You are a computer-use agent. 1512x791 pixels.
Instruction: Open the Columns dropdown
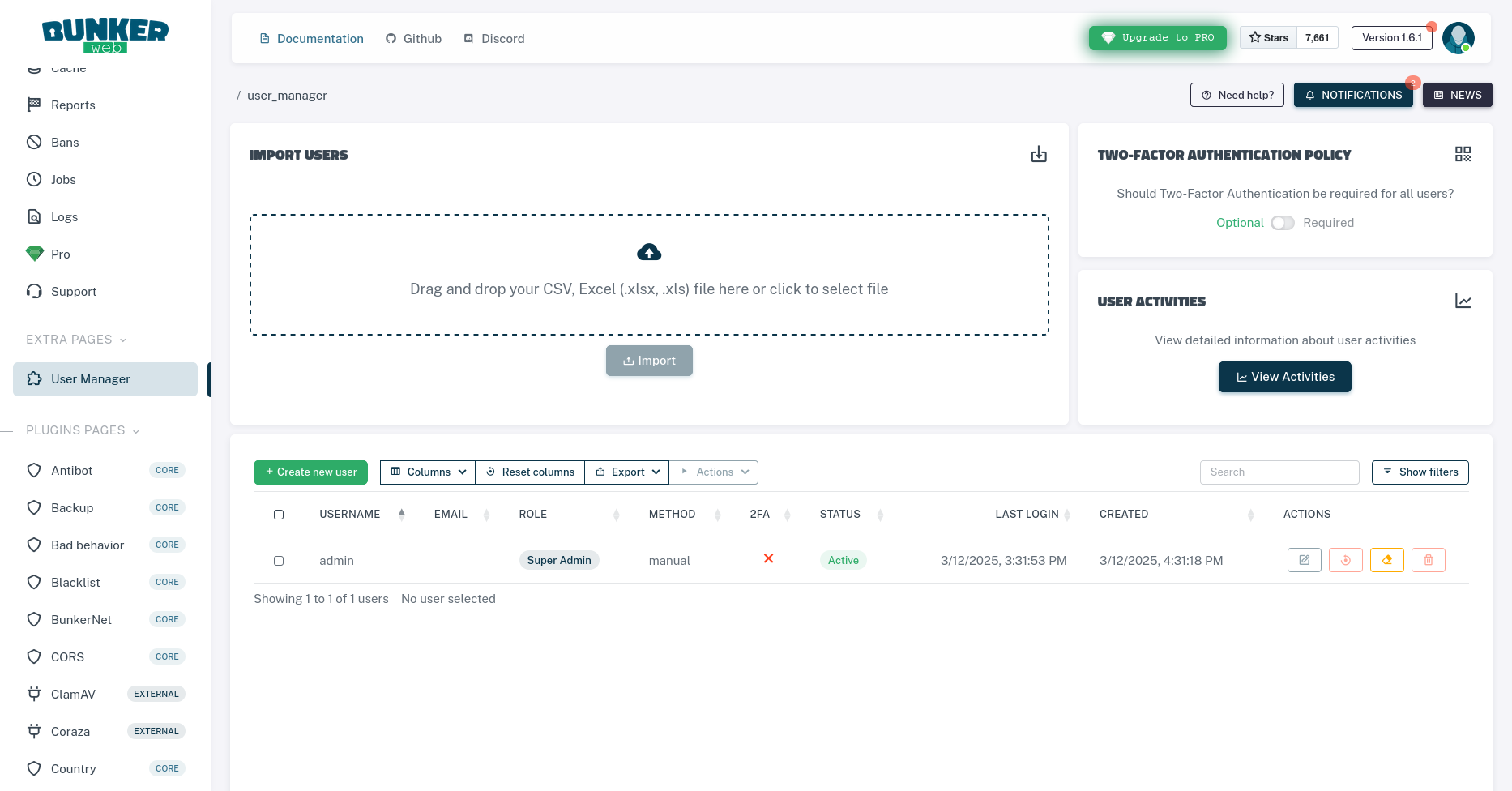(x=428, y=472)
